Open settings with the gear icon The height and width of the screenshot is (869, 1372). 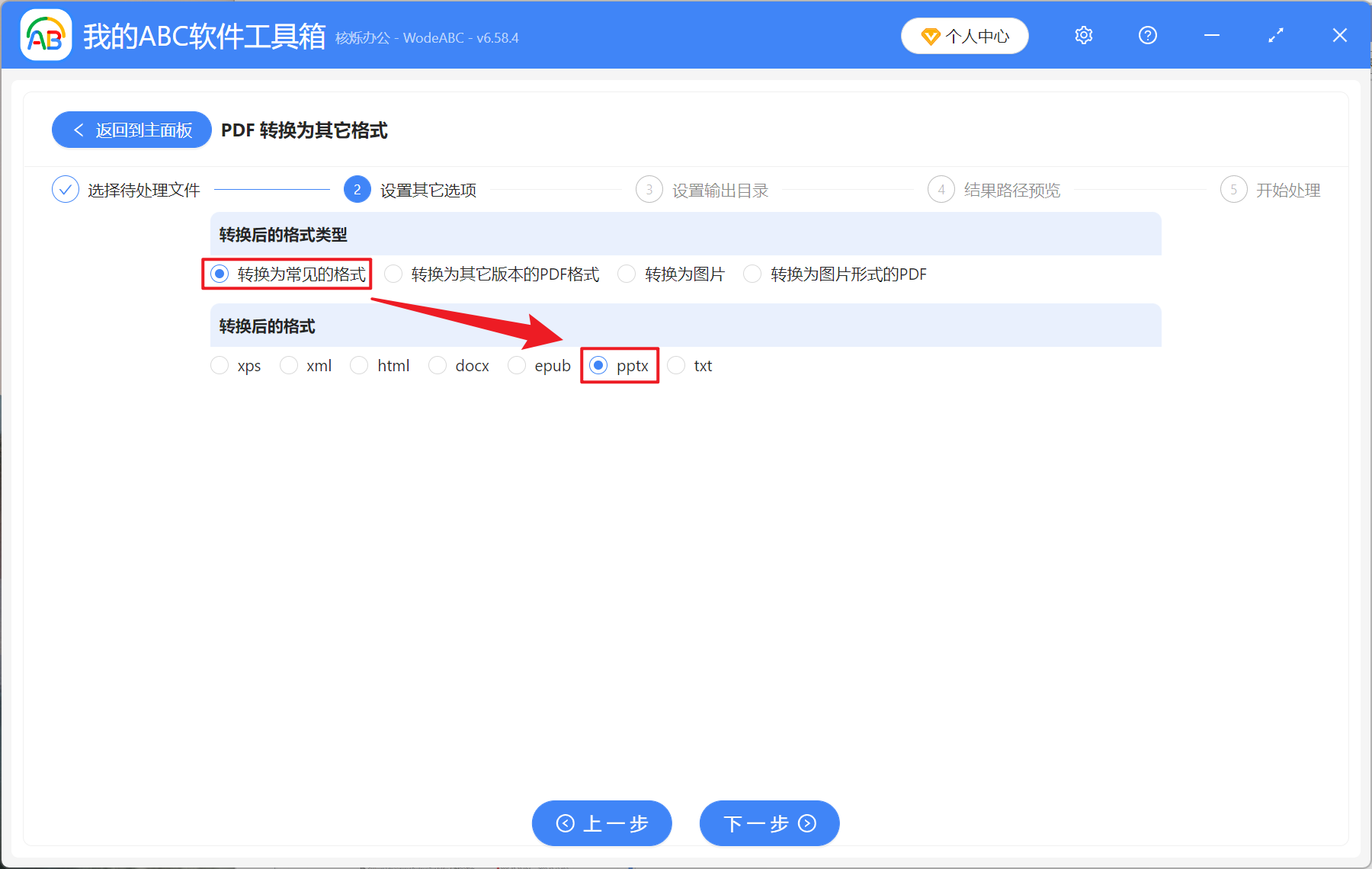pyautogui.click(x=1083, y=35)
